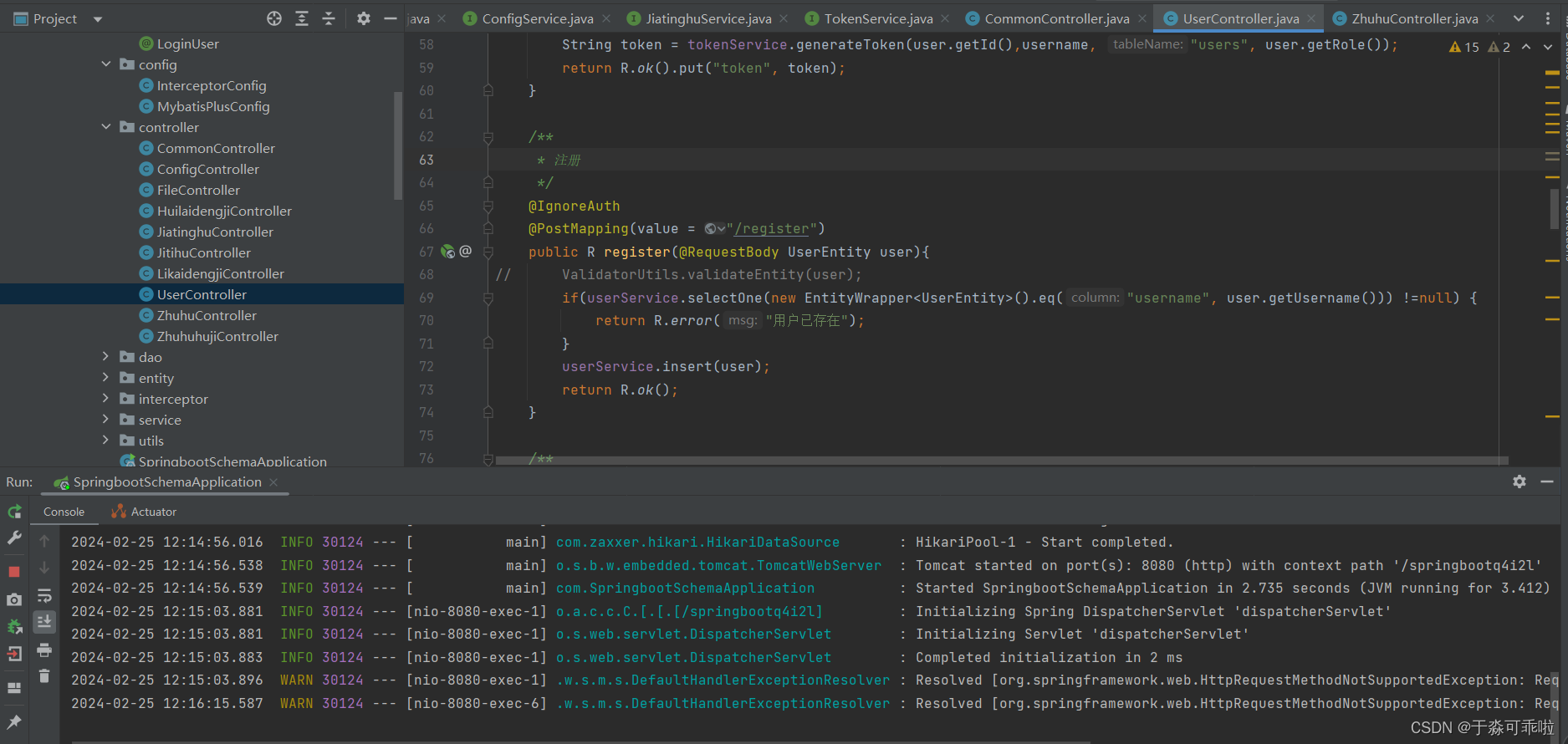
Task: Close the UserController.java tab
Action: tap(1311, 18)
